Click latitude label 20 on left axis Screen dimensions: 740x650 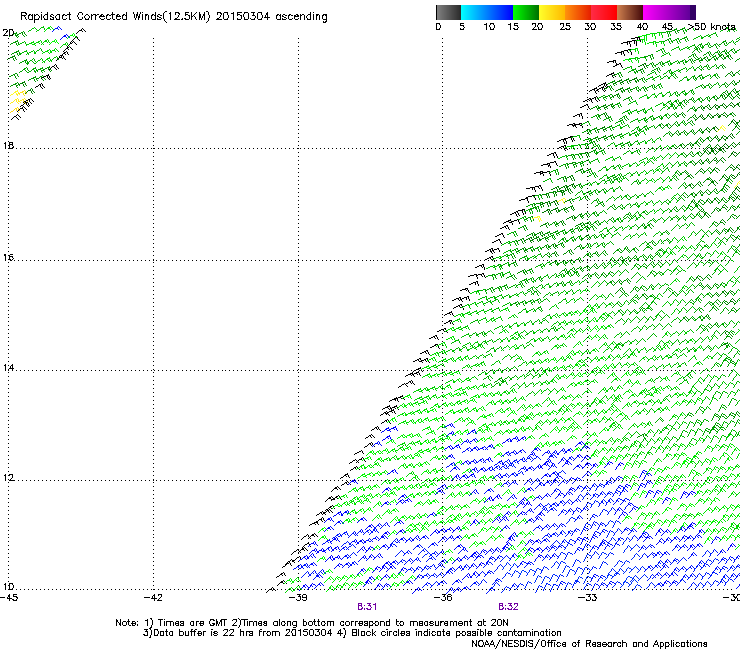point(8,33)
